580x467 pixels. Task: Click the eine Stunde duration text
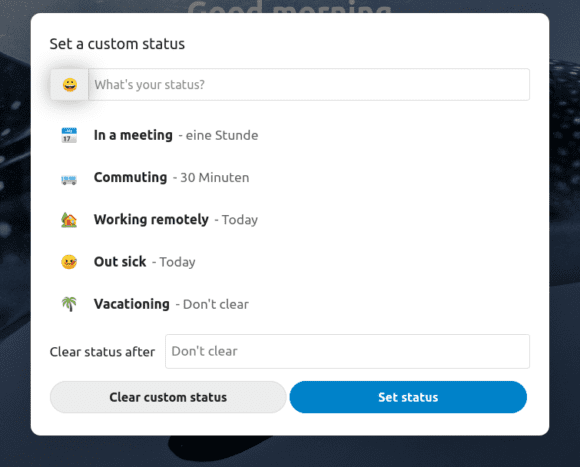[x=222, y=135]
